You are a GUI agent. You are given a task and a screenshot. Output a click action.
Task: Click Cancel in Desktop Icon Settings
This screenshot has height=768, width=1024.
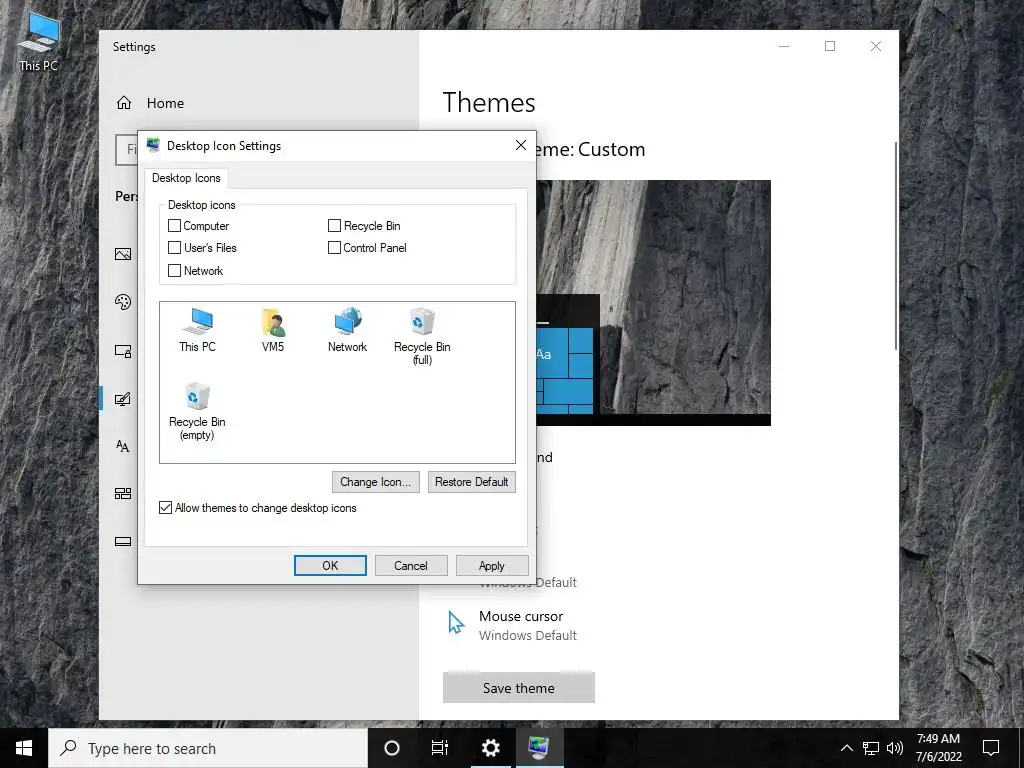411,566
